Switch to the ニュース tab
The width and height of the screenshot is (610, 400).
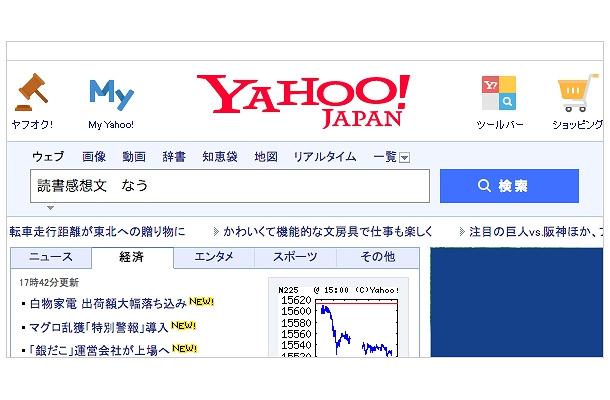(51, 257)
